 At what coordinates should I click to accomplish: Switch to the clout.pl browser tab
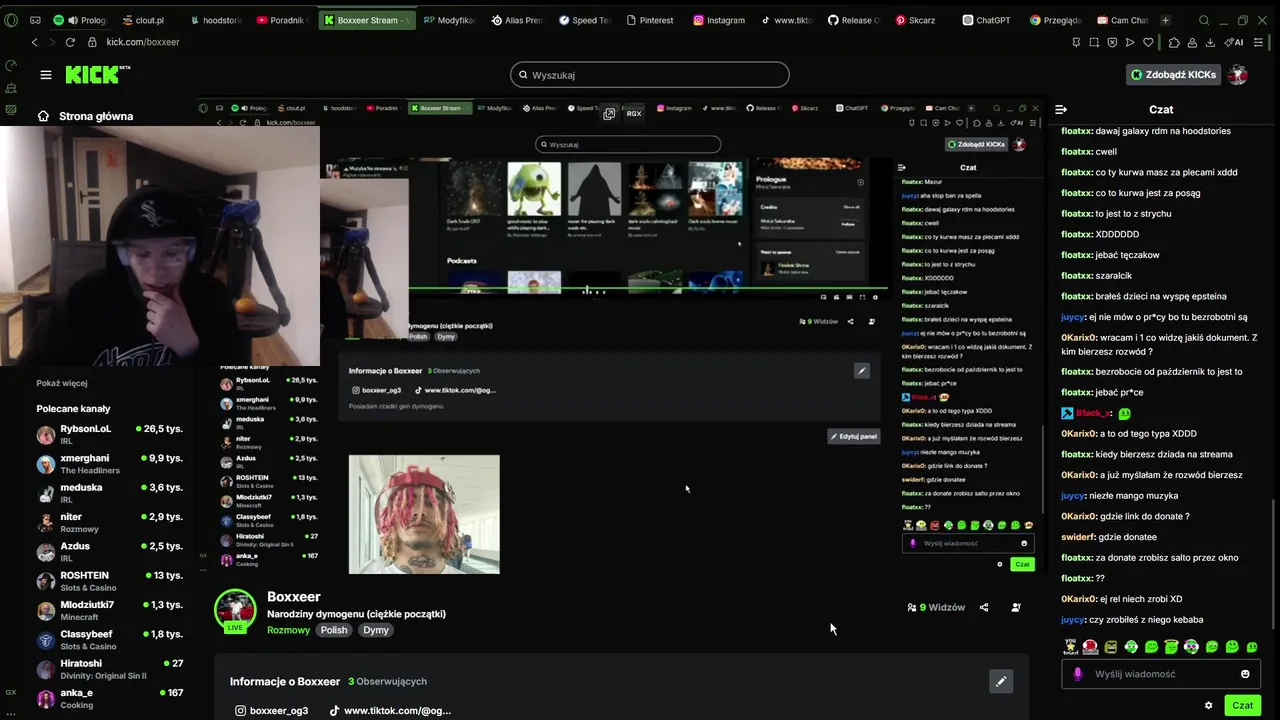click(142, 20)
